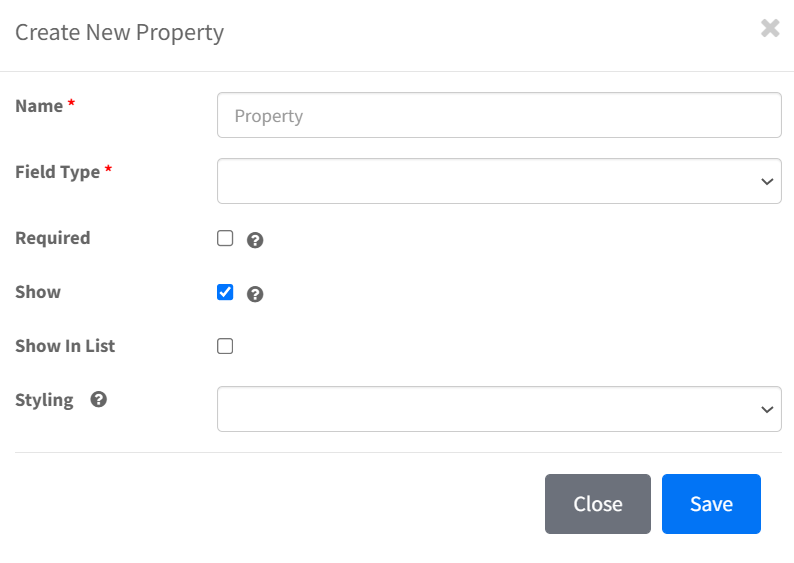Viewport: 794px width, 563px height.
Task: Focus the Name input with Property placeholder
Action: click(499, 115)
